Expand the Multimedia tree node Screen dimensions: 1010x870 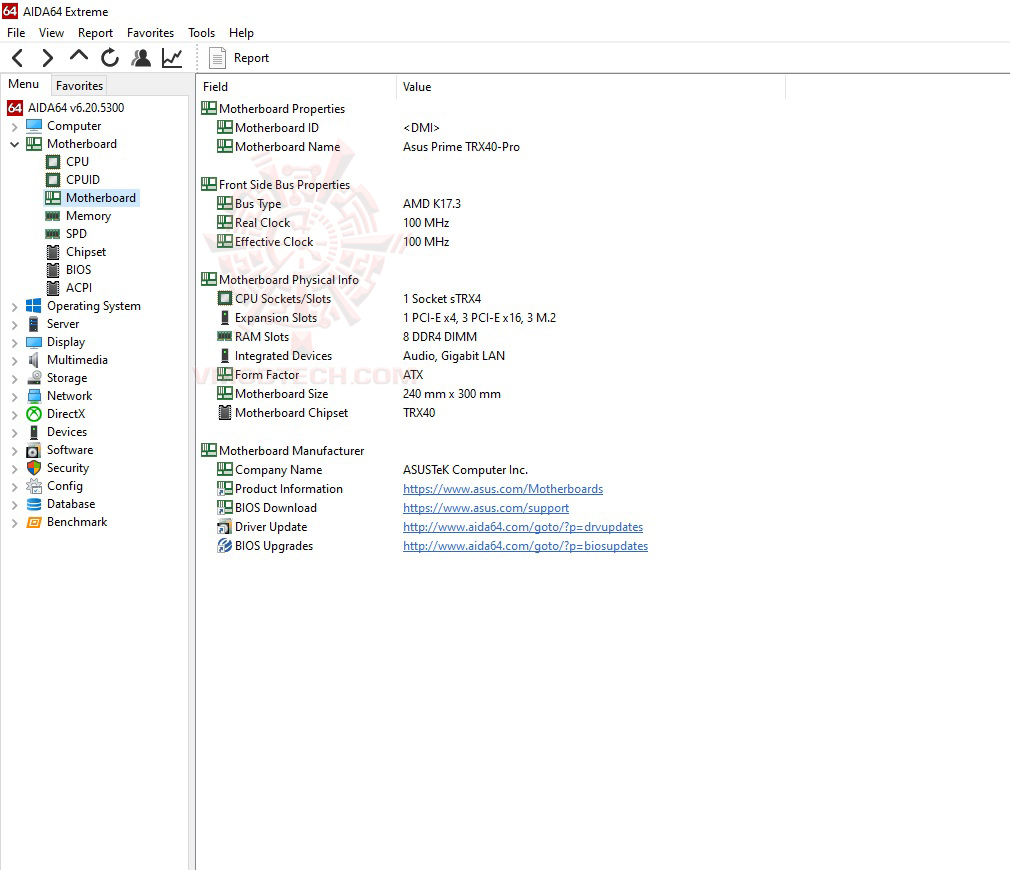click(14, 361)
